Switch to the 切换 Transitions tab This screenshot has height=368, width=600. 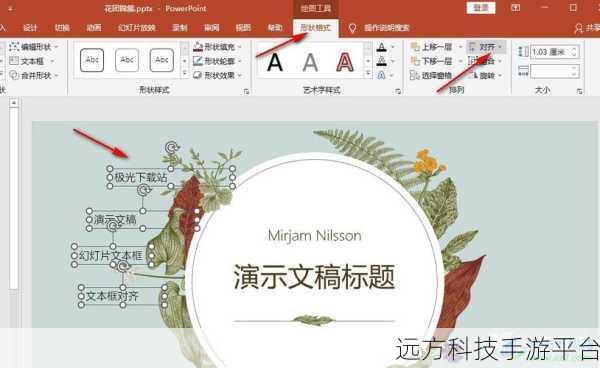click(62, 28)
